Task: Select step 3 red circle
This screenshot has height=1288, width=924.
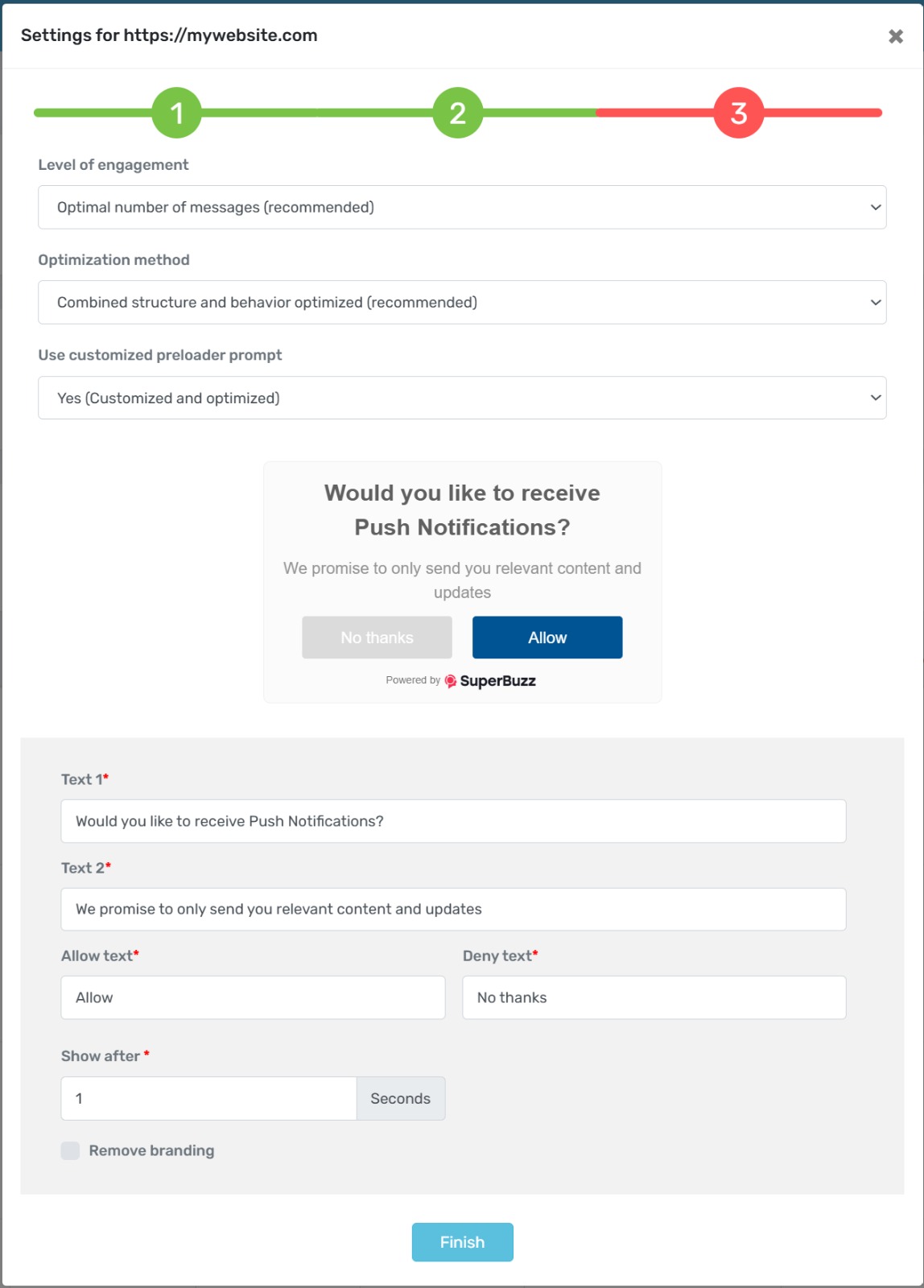Action: (x=738, y=113)
